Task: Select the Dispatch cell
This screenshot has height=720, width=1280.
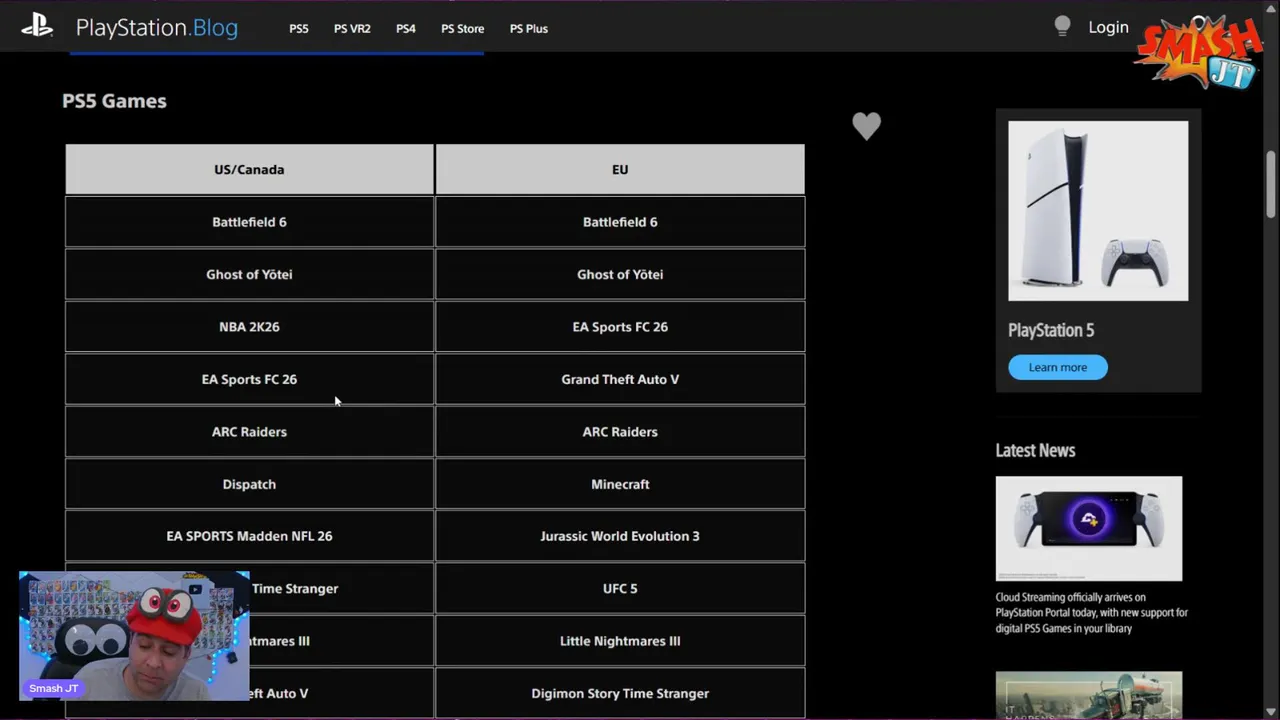Action: tap(249, 484)
